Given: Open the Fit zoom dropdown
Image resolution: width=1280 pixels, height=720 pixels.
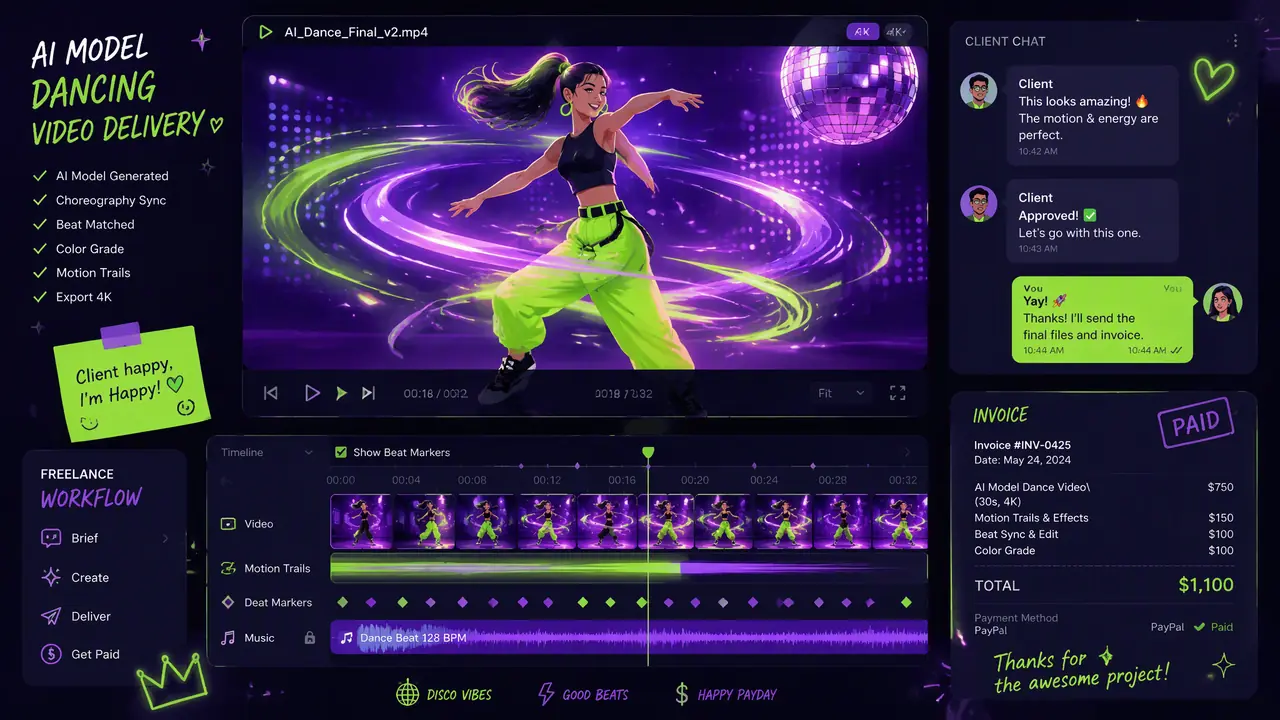Looking at the screenshot, I should (841, 393).
